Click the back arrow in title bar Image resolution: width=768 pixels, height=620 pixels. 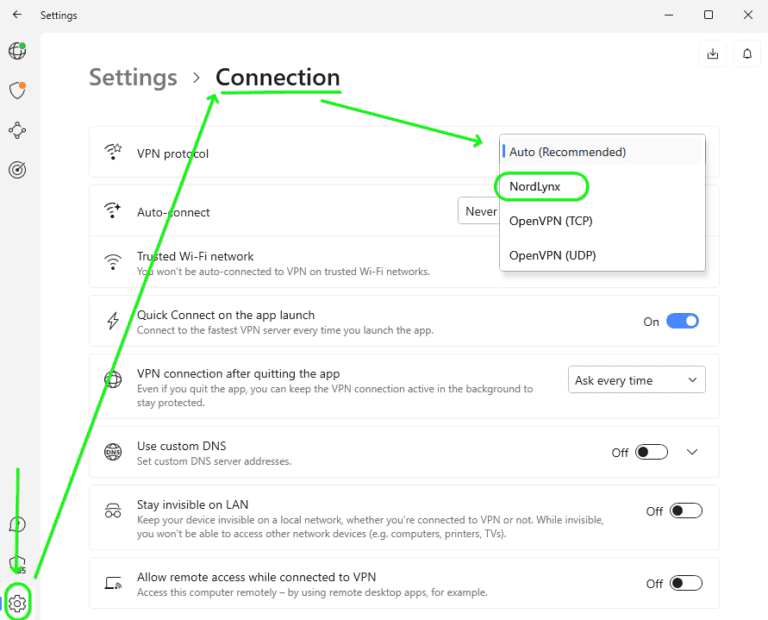click(17, 15)
